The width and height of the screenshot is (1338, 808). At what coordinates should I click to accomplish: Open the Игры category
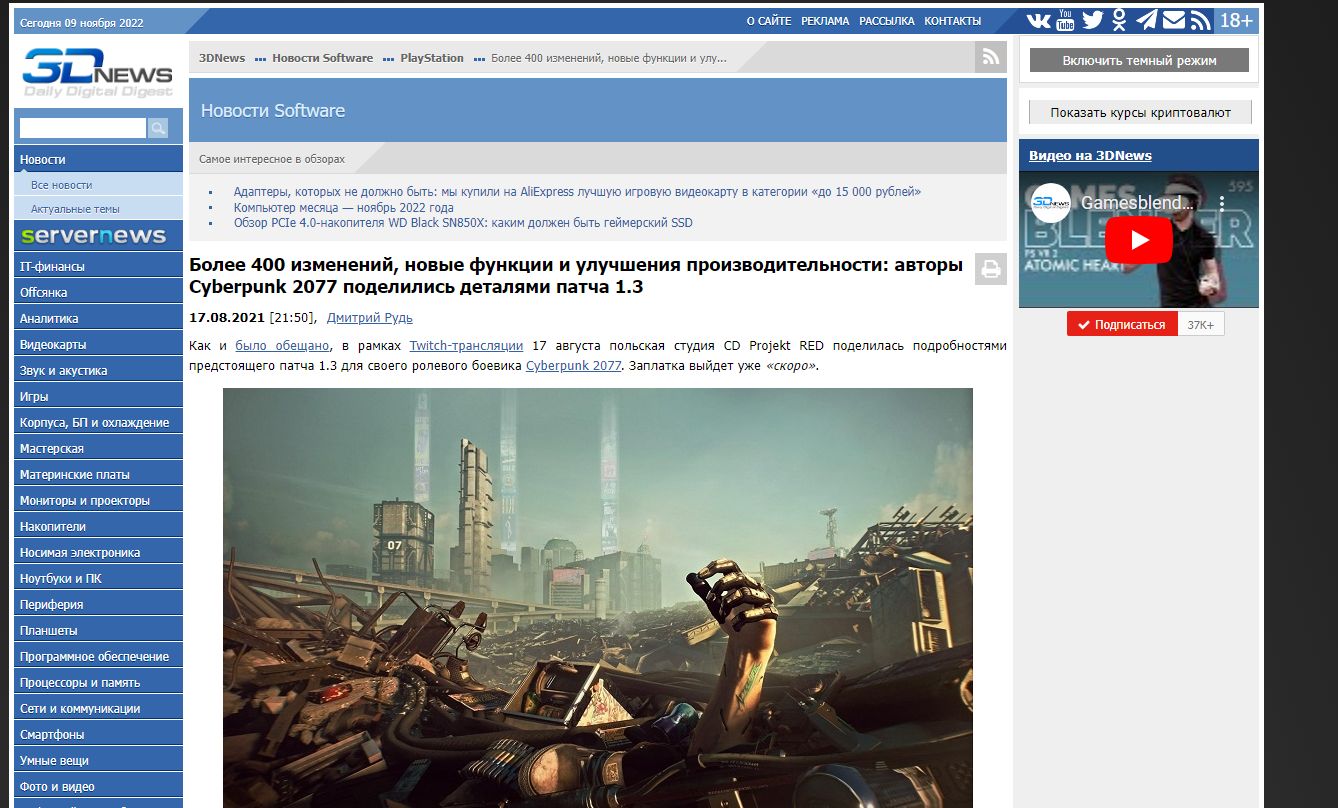(98, 396)
